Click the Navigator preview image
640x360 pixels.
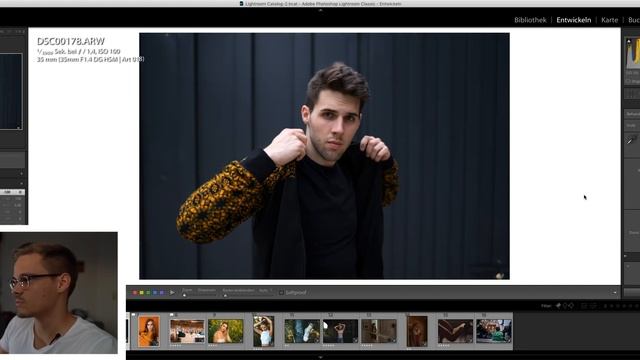11,91
